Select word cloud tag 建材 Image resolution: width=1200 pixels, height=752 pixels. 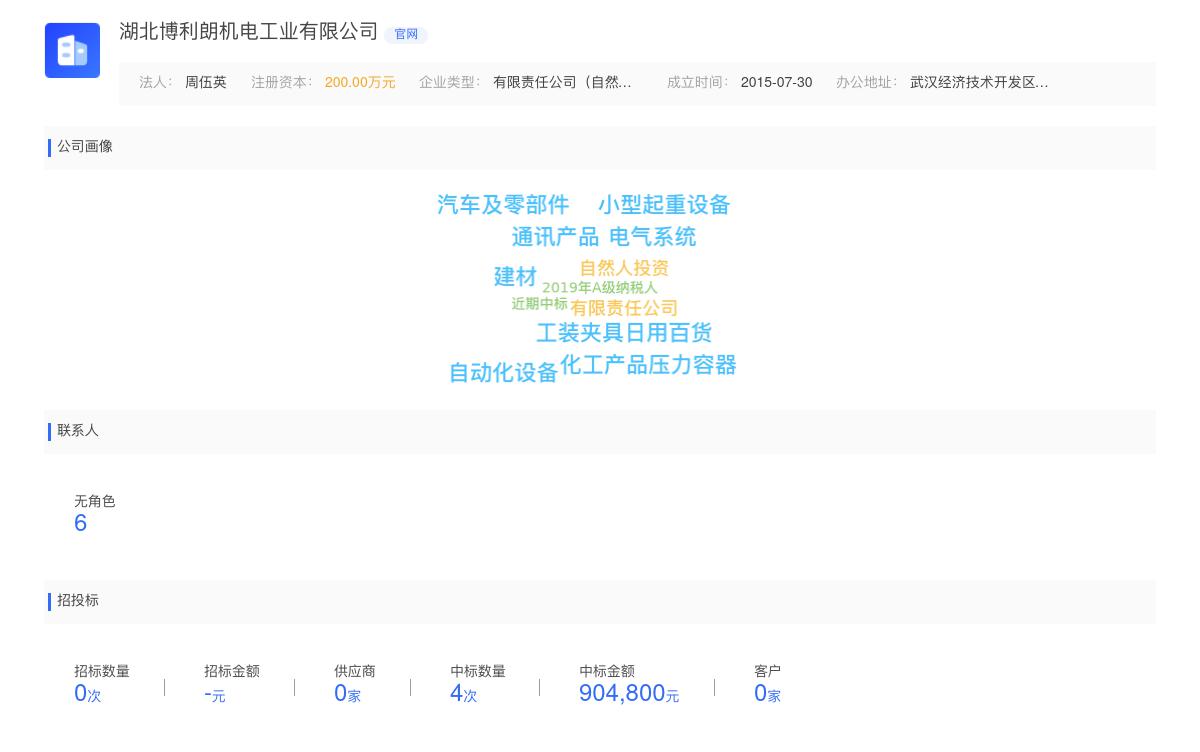(515, 277)
